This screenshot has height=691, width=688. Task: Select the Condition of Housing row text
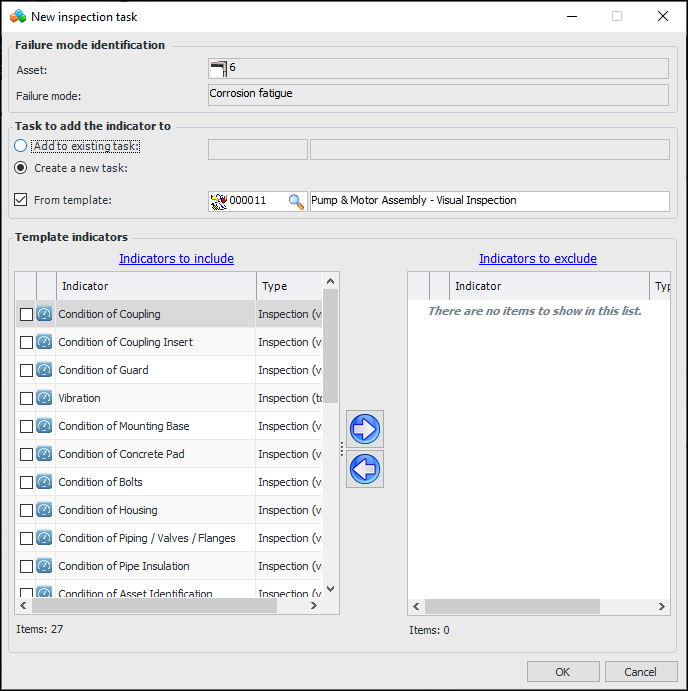pos(108,510)
